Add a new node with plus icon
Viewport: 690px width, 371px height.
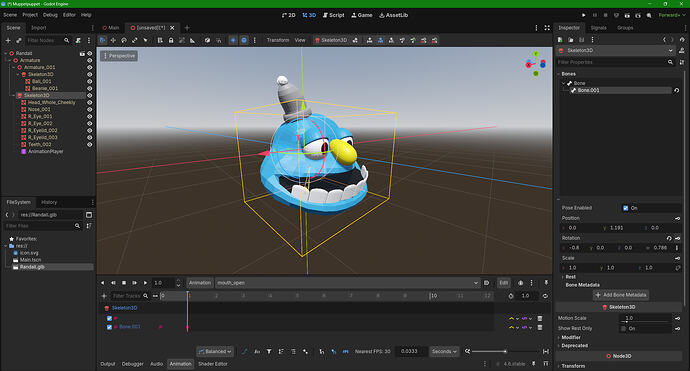(x=8, y=40)
